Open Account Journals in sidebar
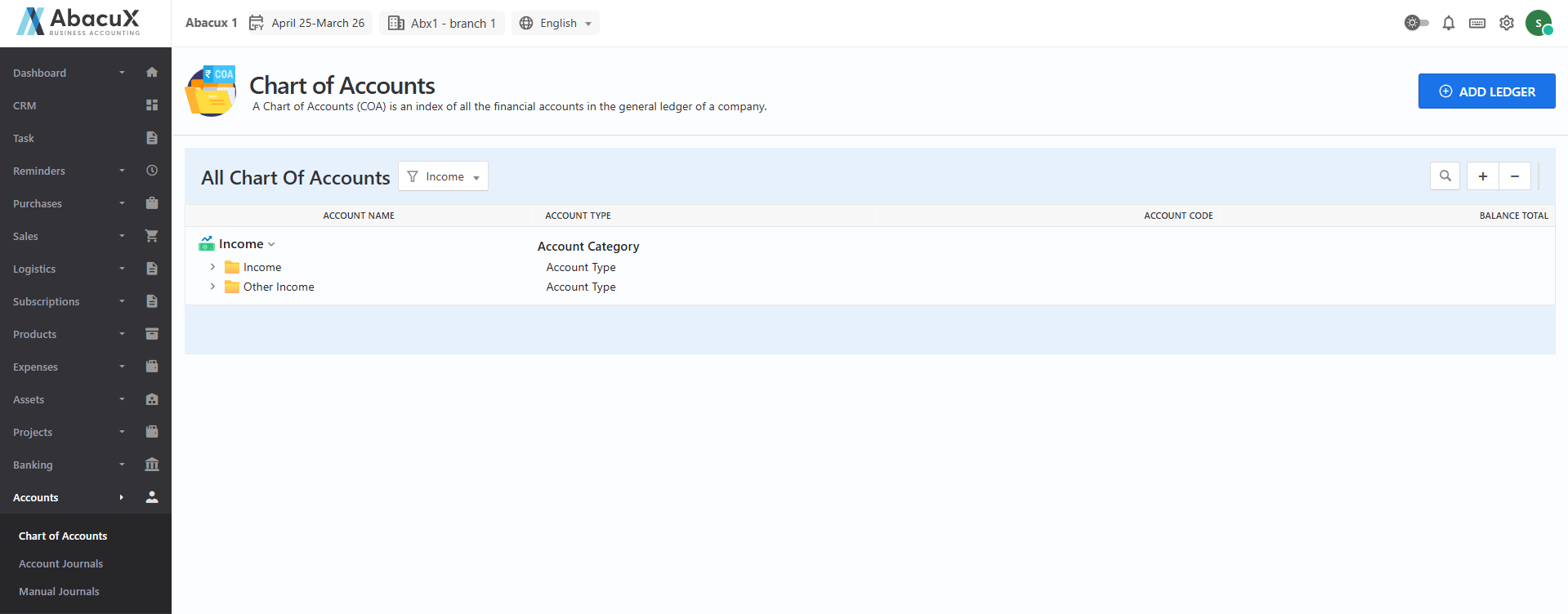1568x614 pixels. click(x=61, y=563)
